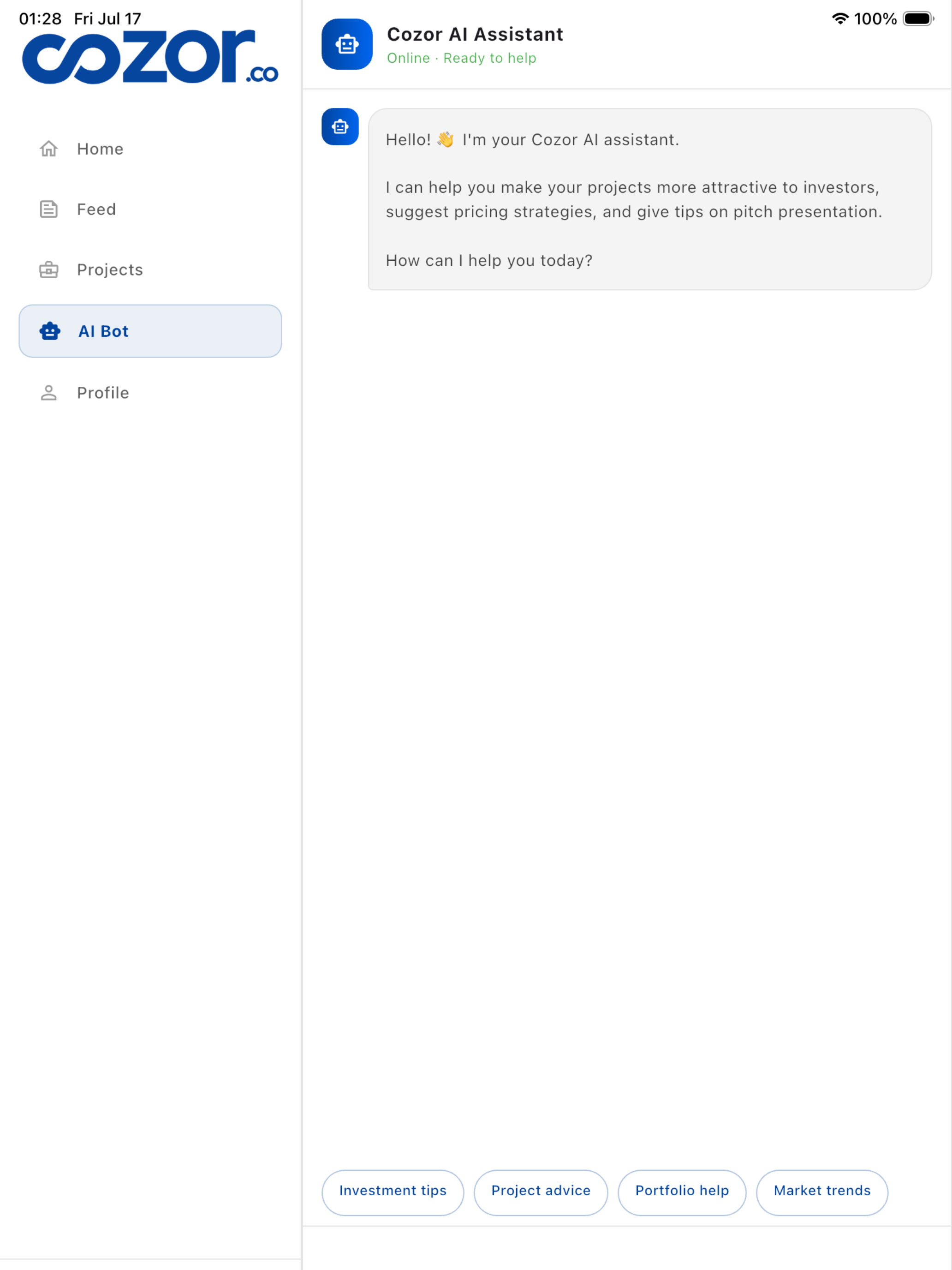Image resolution: width=952 pixels, height=1270 pixels.
Task: Click the Cozor.co logo
Action: [x=150, y=57]
